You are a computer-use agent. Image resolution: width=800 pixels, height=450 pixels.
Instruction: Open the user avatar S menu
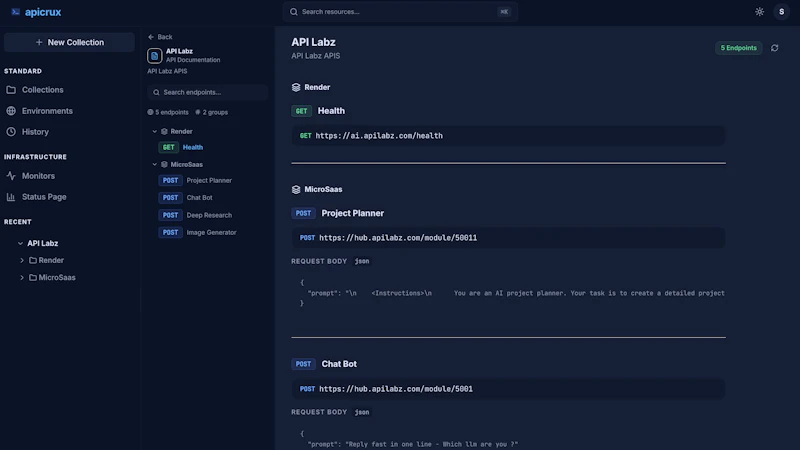(x=781, y=12)
